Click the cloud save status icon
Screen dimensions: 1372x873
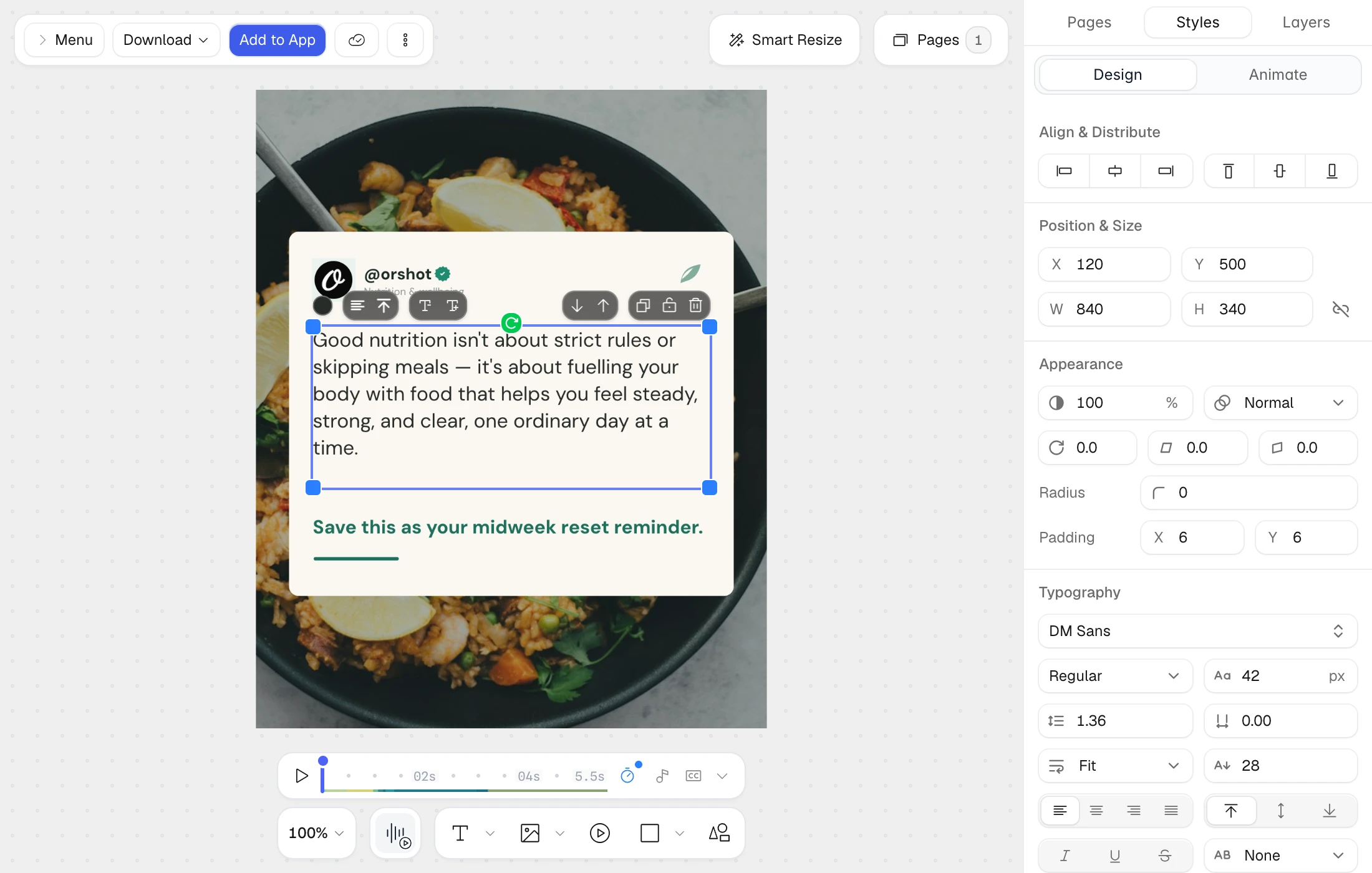click(357, 40)
